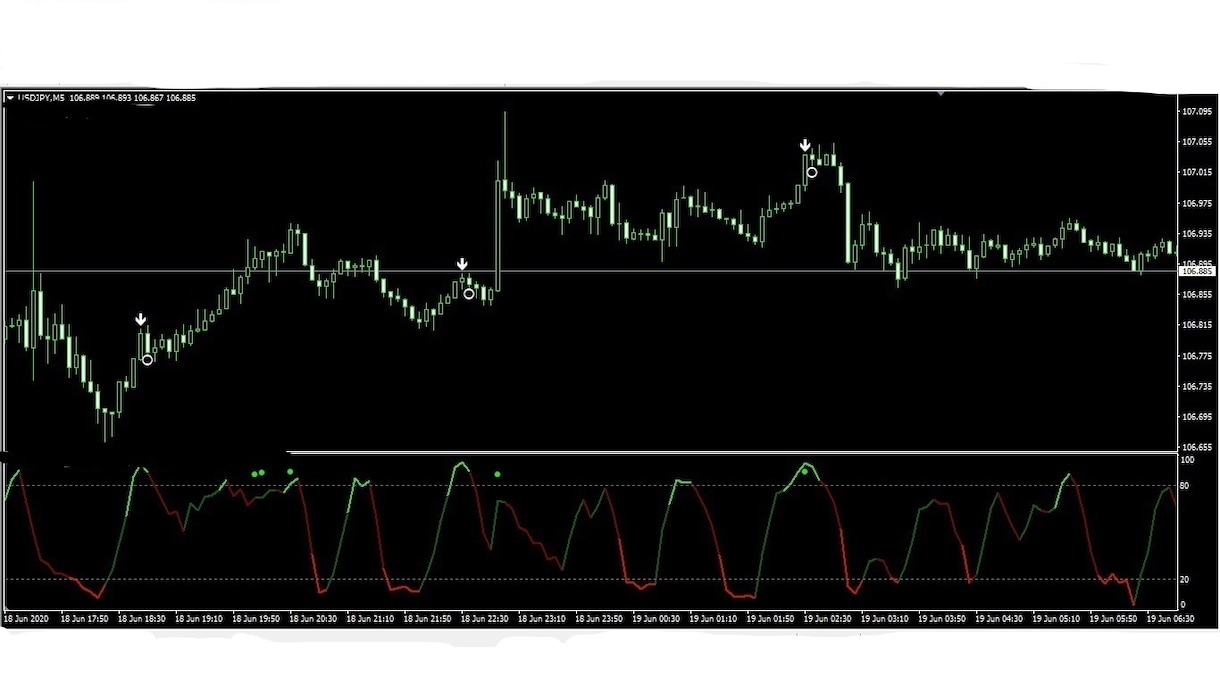The image size is (1220, 686).
Task: Click the 18 Jun 2020 date label
Action: pos(25,618)
